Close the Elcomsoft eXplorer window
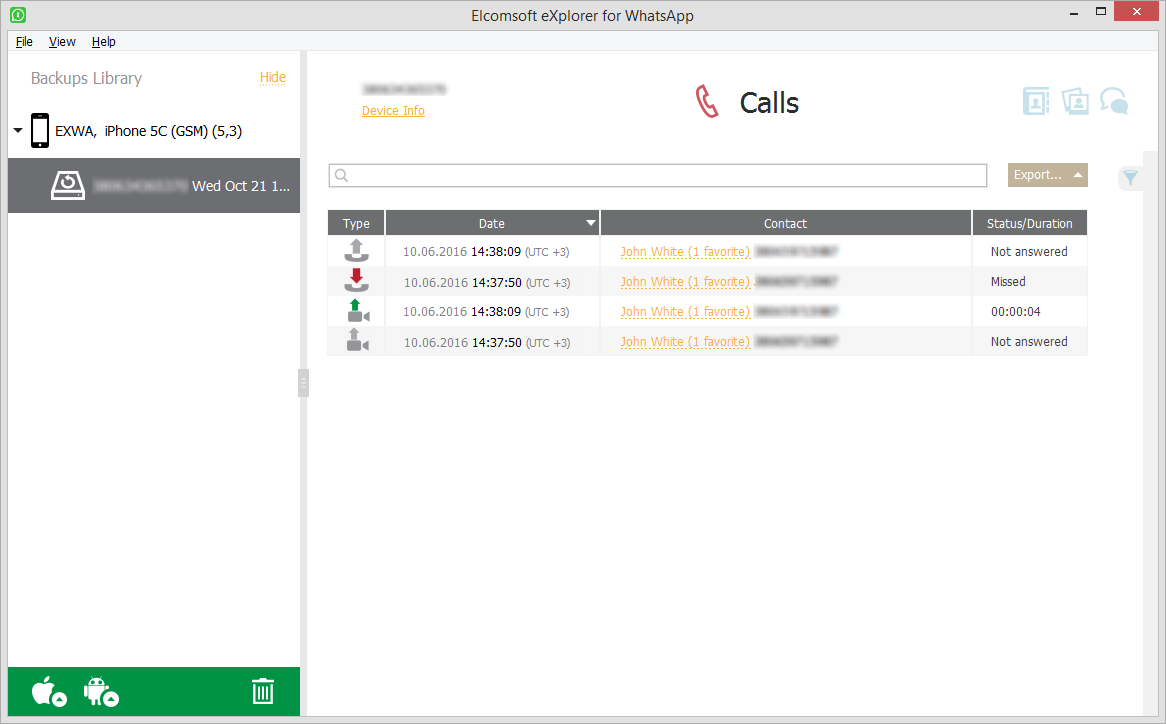The image size is (1166, 724). click(x=1136, y=11)
